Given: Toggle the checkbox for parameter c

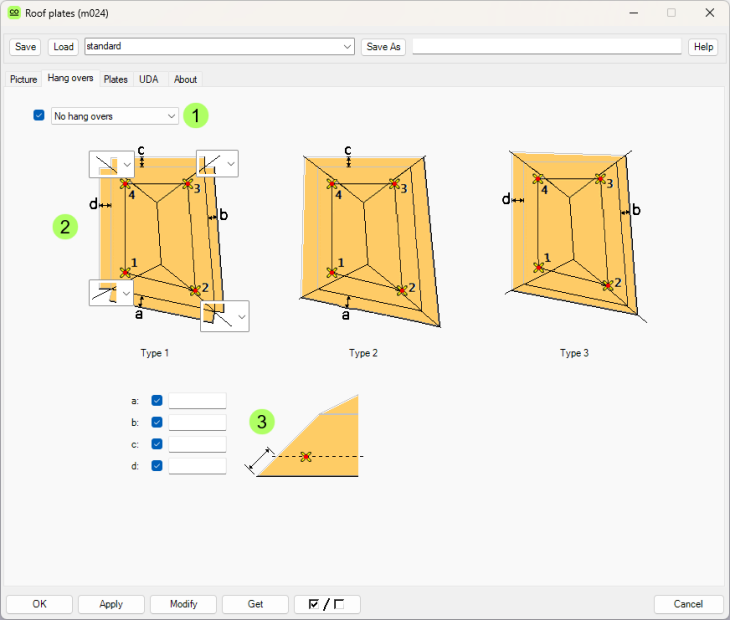Looking at the screenshot, I should 157,444.
